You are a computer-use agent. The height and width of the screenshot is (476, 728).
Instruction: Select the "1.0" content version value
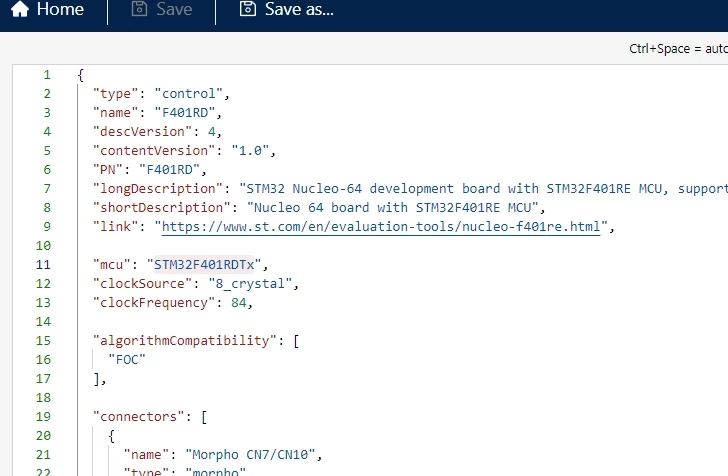(x=250, y=151)
